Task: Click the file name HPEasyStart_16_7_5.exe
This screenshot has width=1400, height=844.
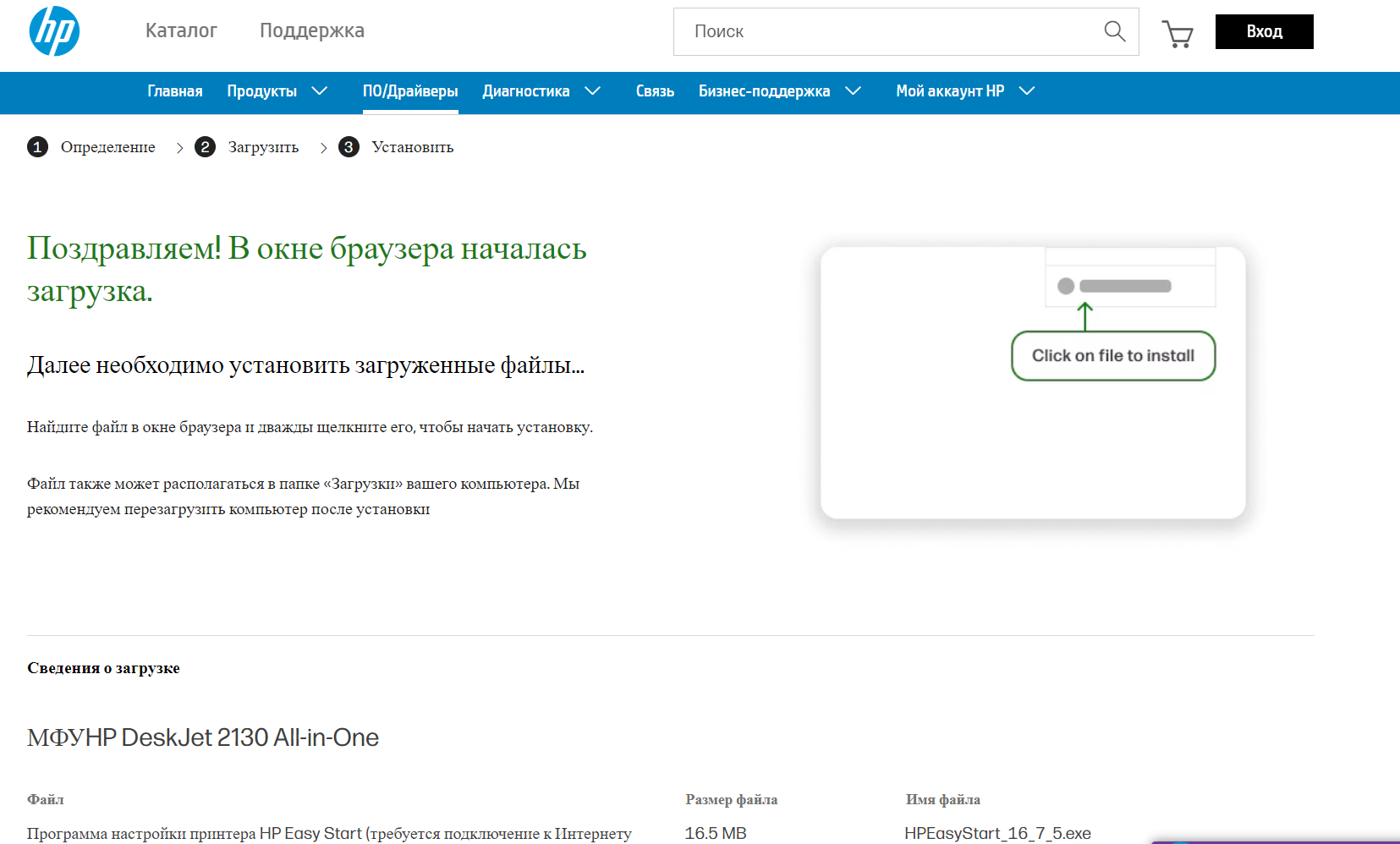Action: pyautogui.click(x=997, y=833)
